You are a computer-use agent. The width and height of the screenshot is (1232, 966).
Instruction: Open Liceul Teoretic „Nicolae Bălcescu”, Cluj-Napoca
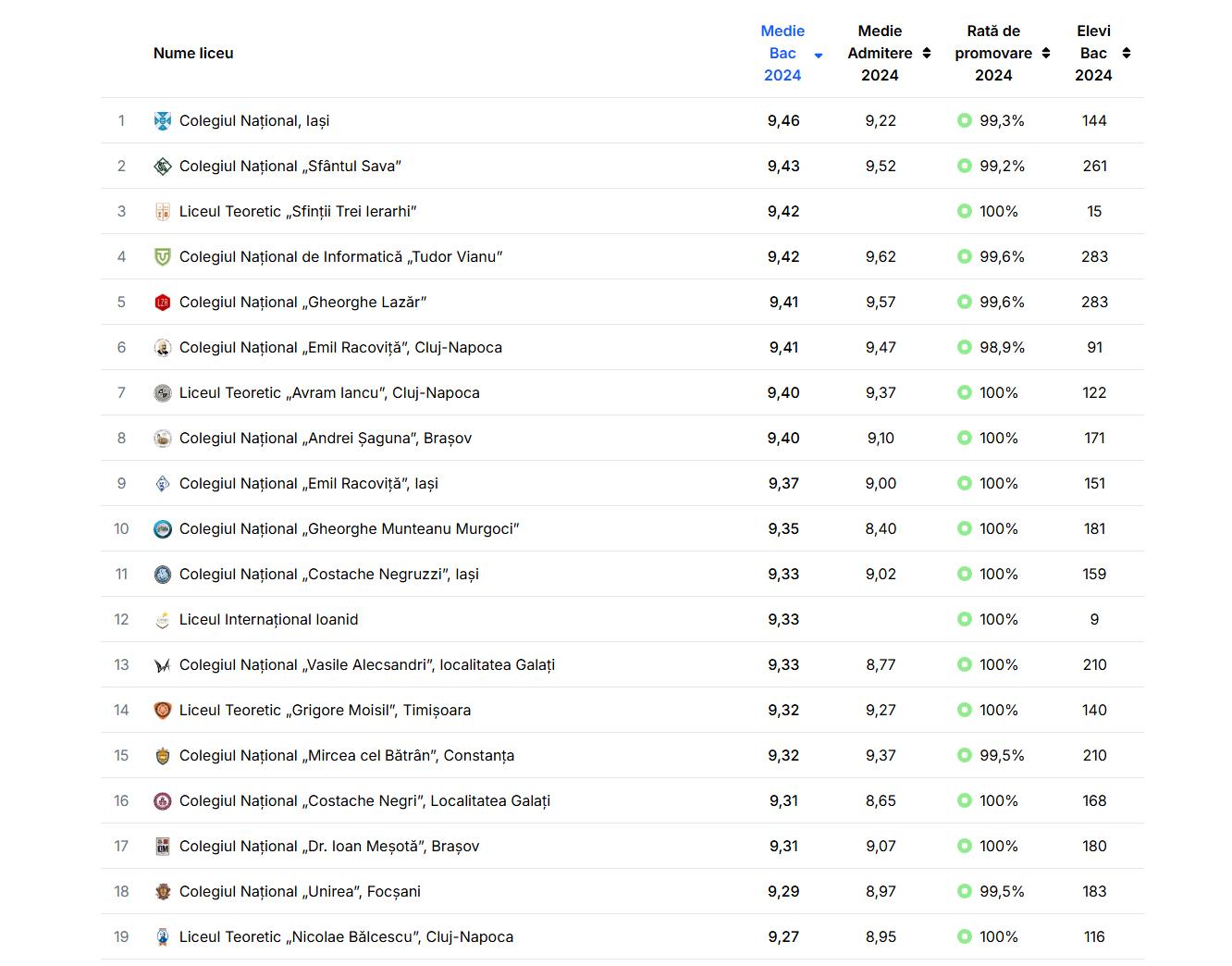tap(346, 937)
